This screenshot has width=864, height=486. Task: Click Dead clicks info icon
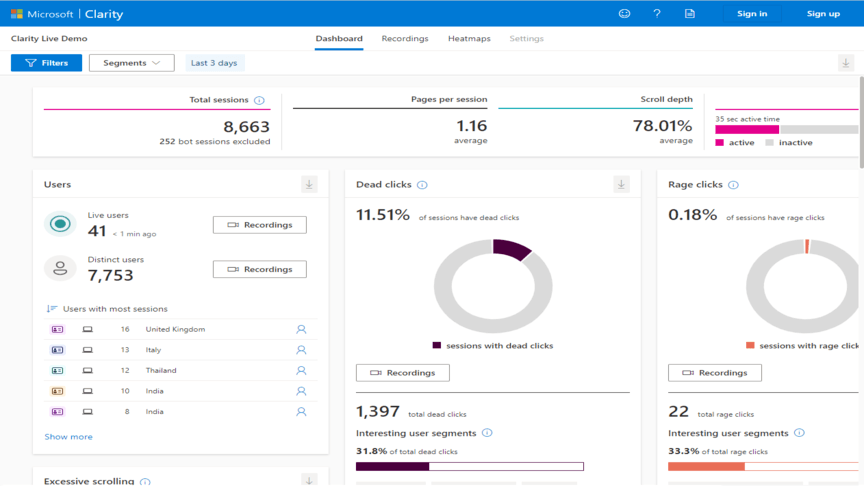[x=422, y=185]
